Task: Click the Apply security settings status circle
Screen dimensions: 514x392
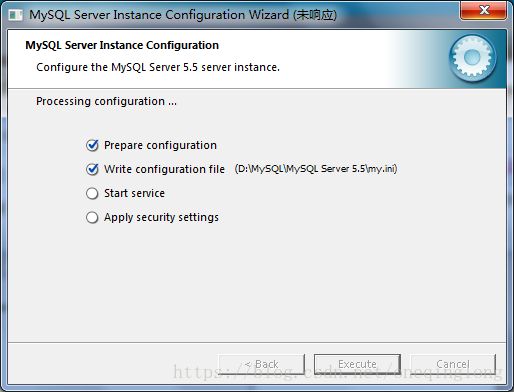Action: coord(92,217)
